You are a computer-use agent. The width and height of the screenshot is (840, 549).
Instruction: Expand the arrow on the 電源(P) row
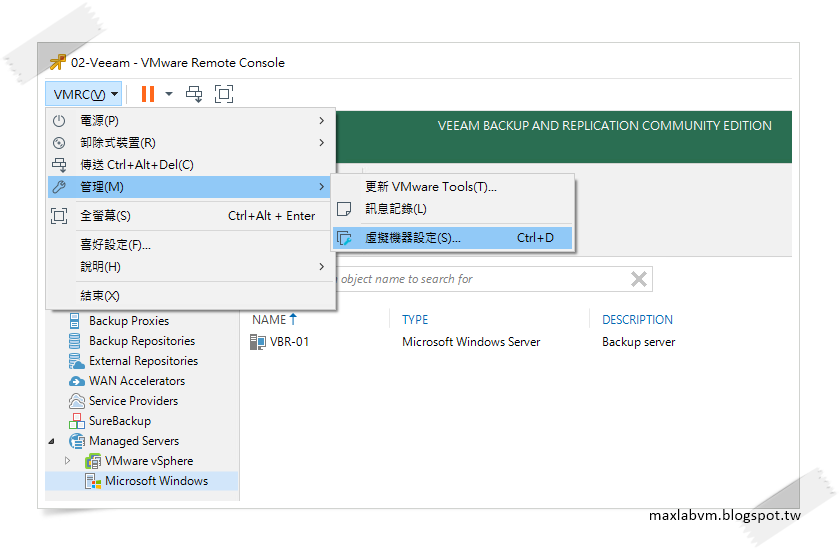[321, 121]
